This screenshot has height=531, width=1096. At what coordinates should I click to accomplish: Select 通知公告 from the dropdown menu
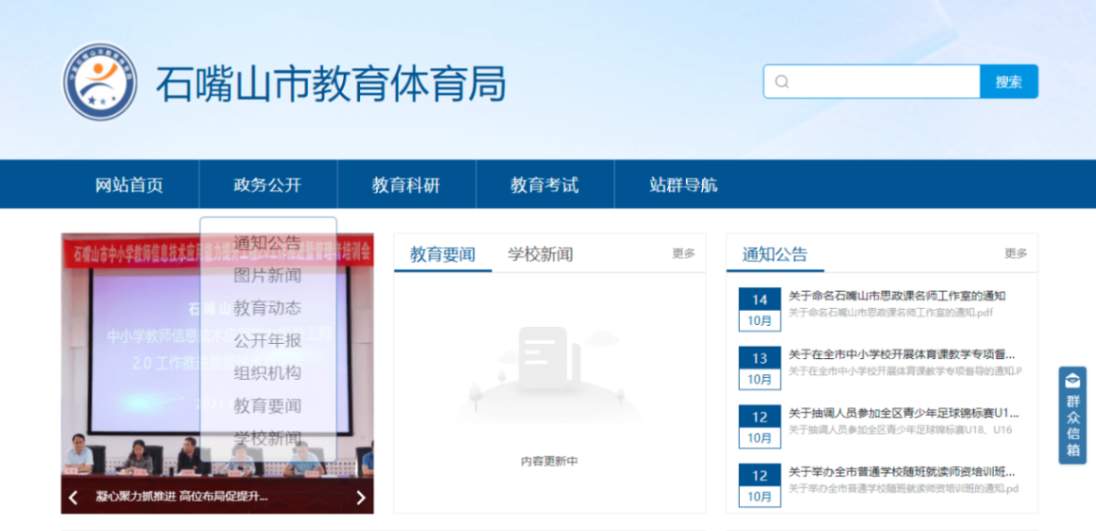267,243
